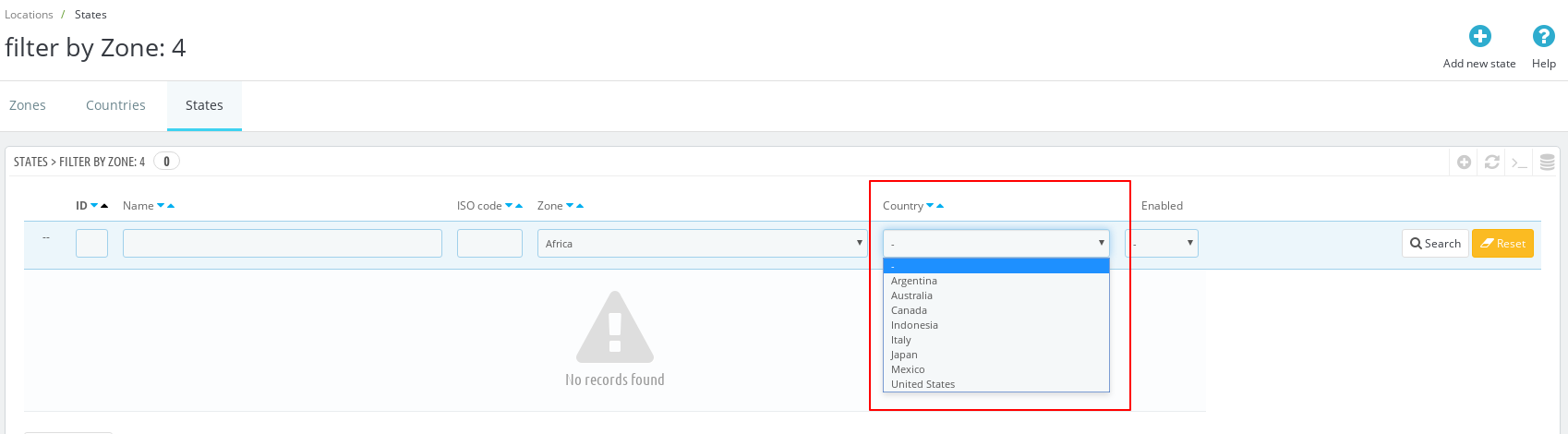1568x434 pixels.
Task: Sort Country column descending
Action: point(930,206)
